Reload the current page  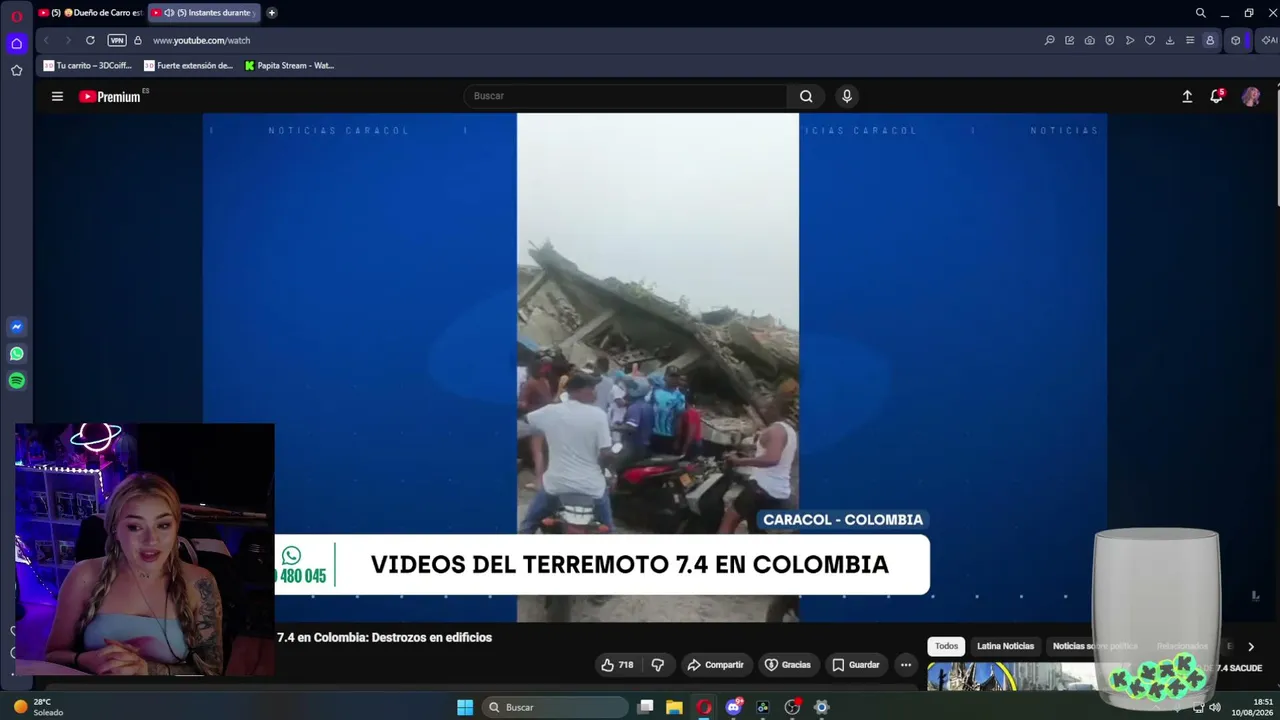click(x=90, y=40)
